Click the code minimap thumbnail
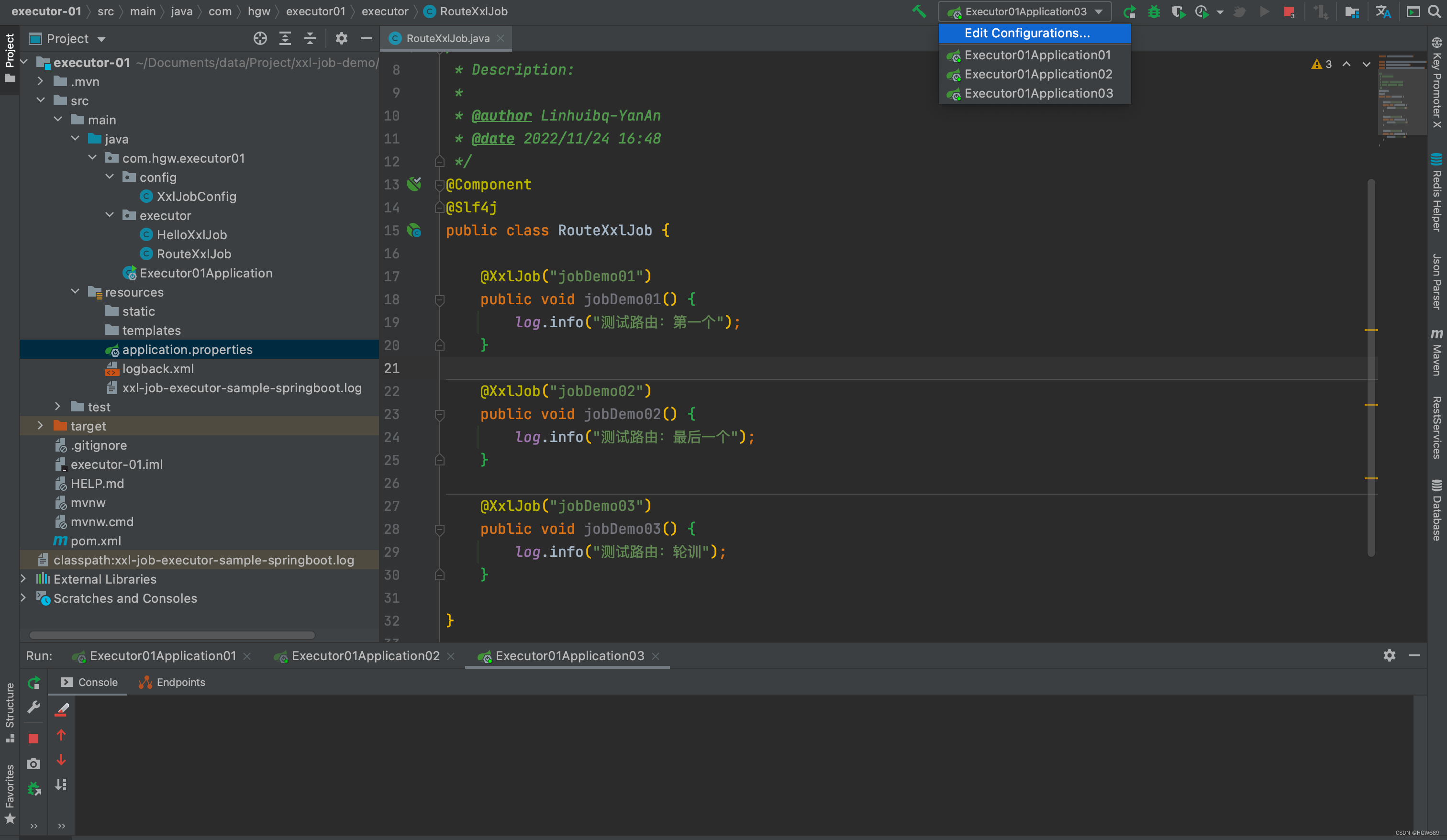This screenshot has height=840, width=1447. (x=1402, y=95)
